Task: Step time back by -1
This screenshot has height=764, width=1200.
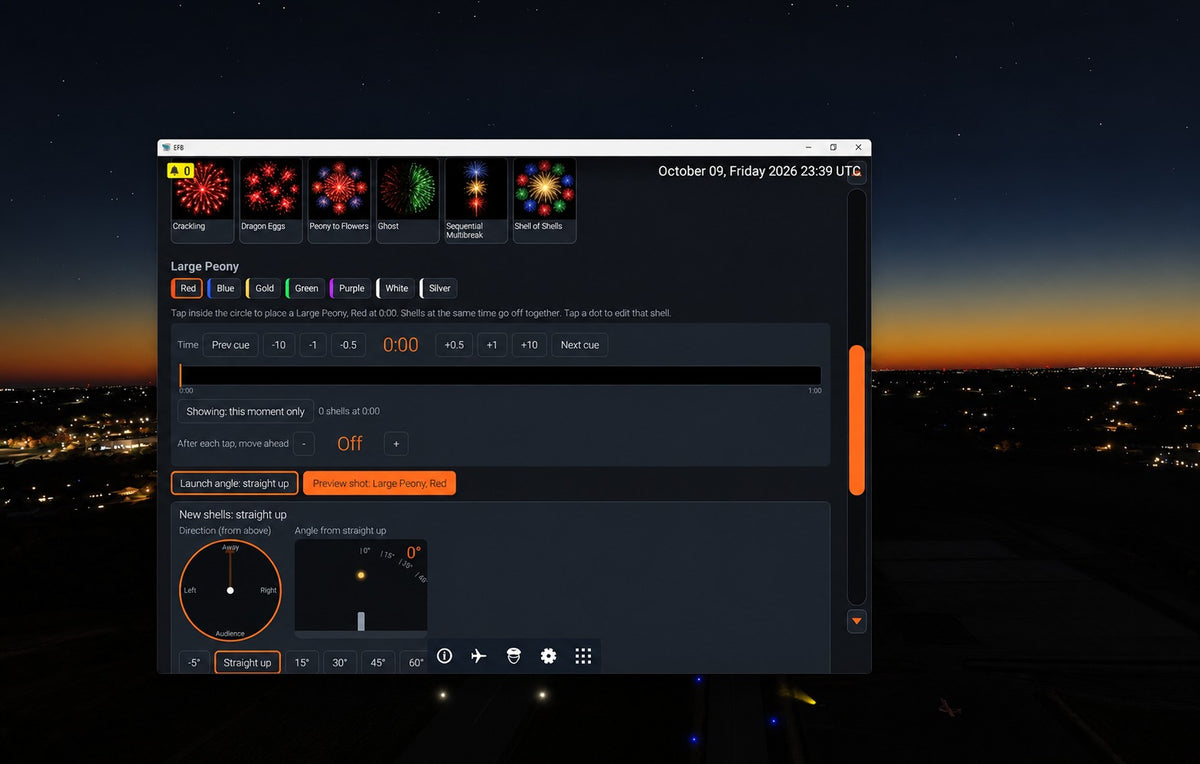Action: pyautogui.click(x=313, y=345)
